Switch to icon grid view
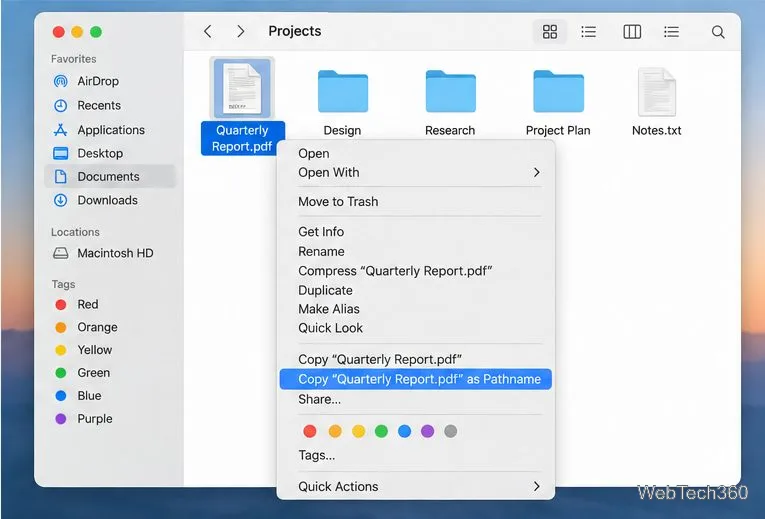This screenshot has width=765, height=519. [550, 32]
